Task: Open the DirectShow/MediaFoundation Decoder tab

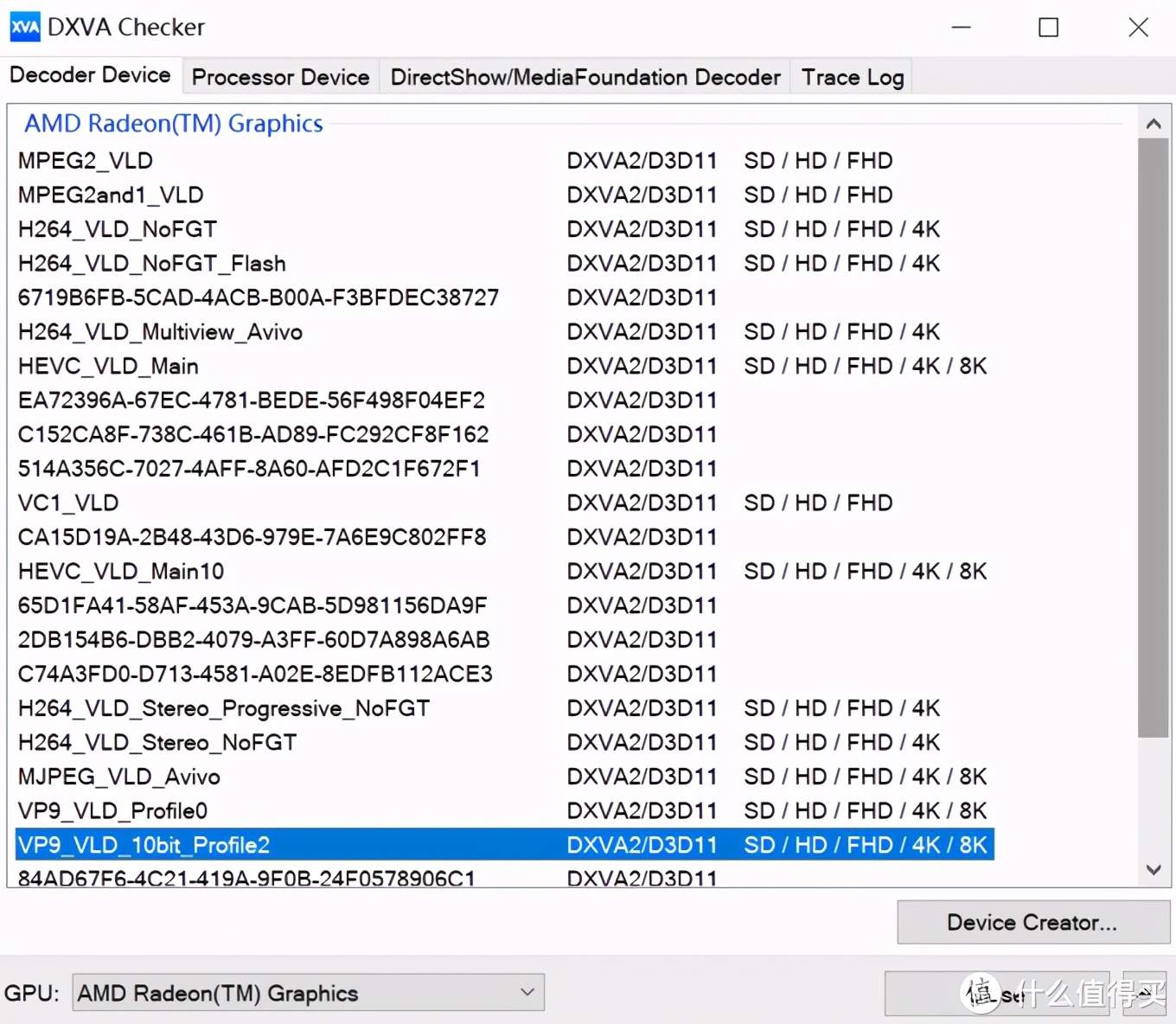Action: (x=585, y=77)
